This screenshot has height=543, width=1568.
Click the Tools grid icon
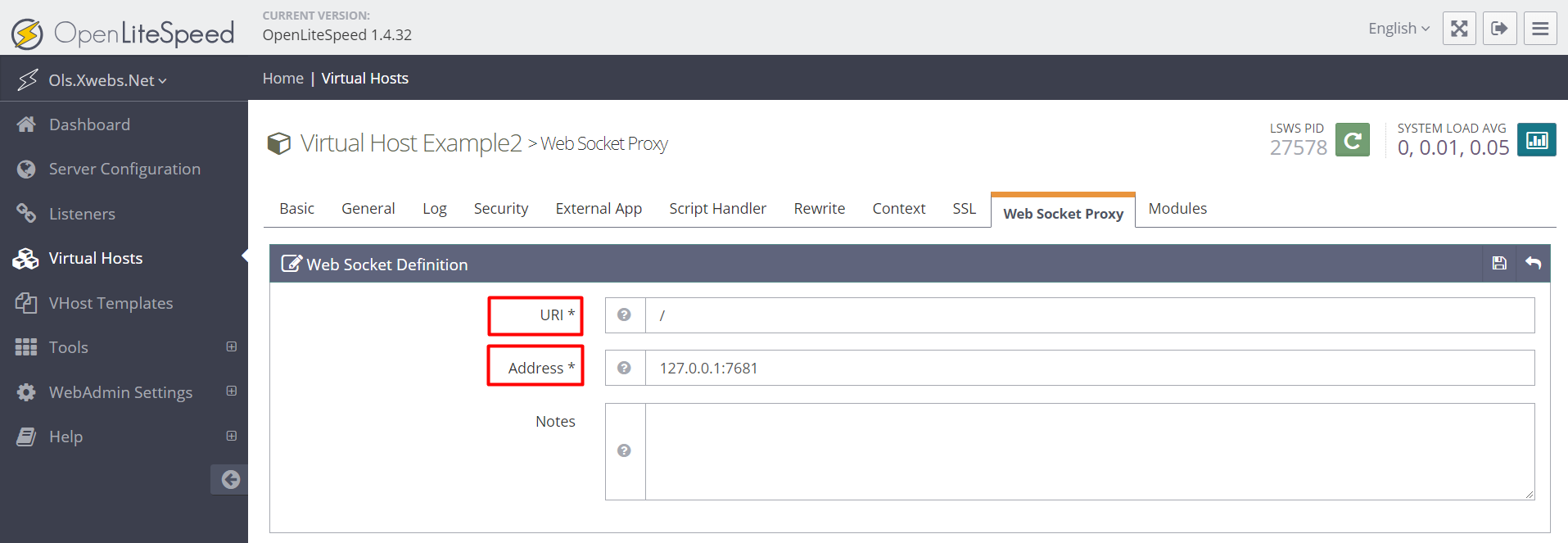(26, 347)
